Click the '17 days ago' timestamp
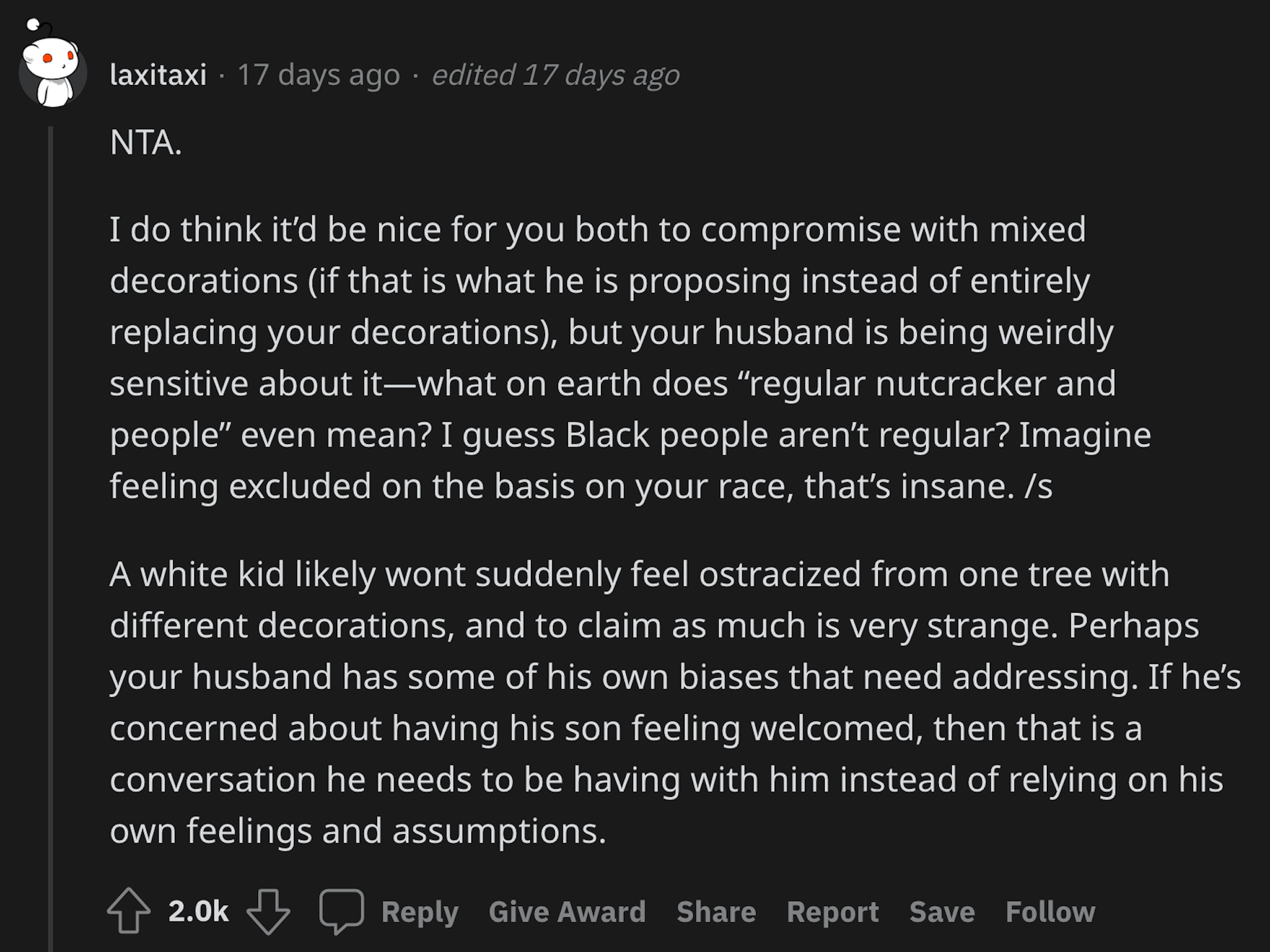1270x952 pixels. pos(319,75)
